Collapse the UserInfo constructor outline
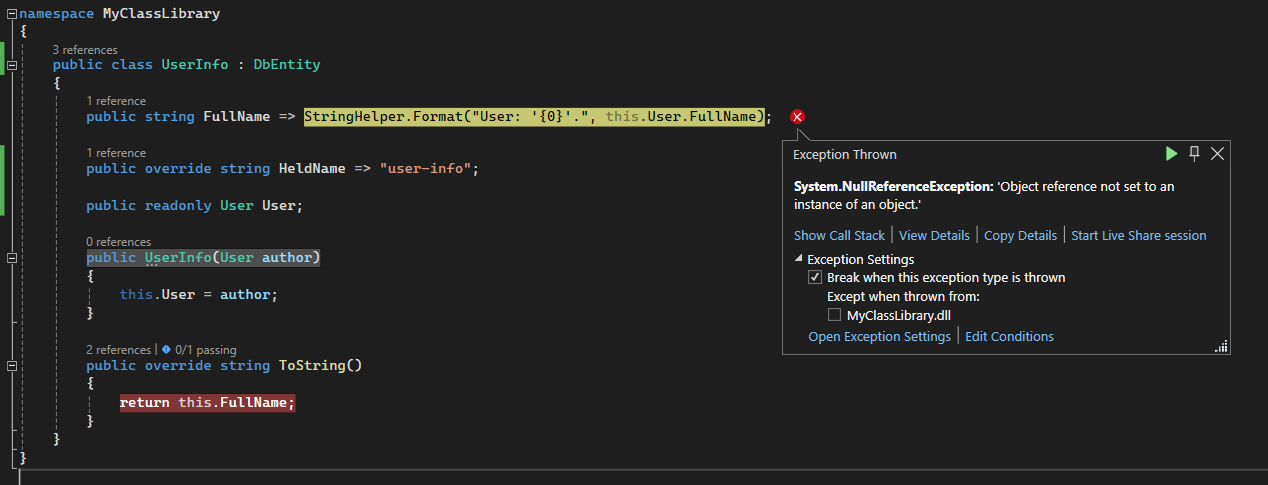The image size is (1268, 485). (x=12, y=258)
